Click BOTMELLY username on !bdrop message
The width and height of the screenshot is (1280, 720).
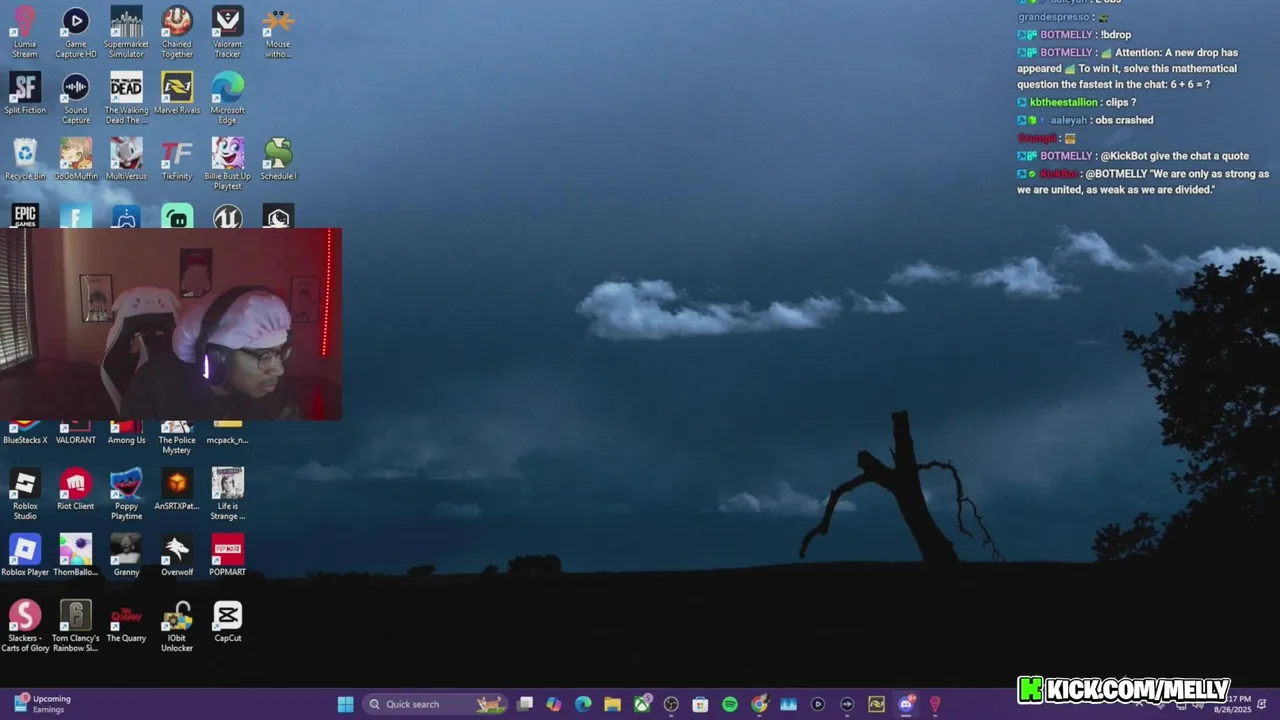click(x=1065, y=35)
